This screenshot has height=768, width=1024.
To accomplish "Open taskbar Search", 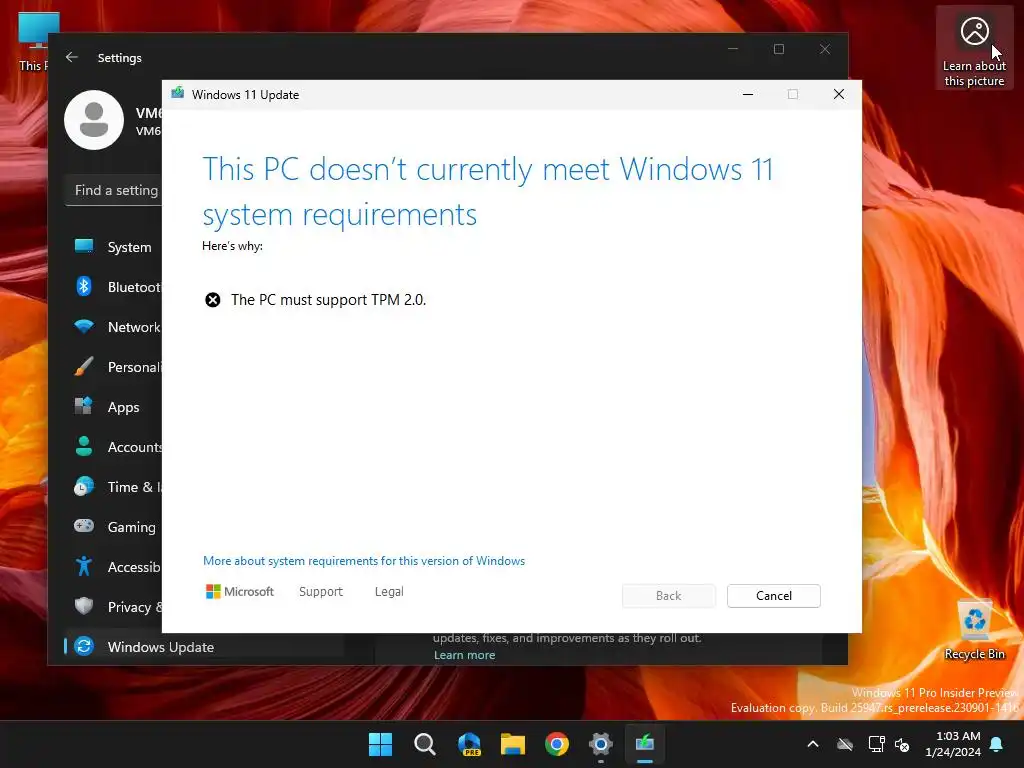I will coord(424,744).
